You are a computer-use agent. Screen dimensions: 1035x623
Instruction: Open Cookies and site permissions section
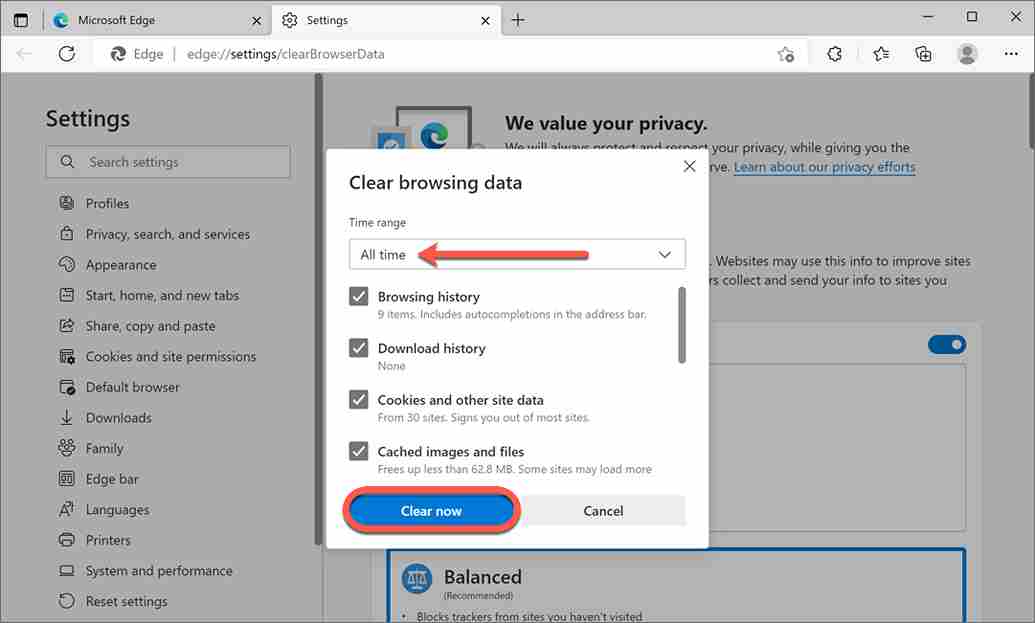(x=157, y=356)
